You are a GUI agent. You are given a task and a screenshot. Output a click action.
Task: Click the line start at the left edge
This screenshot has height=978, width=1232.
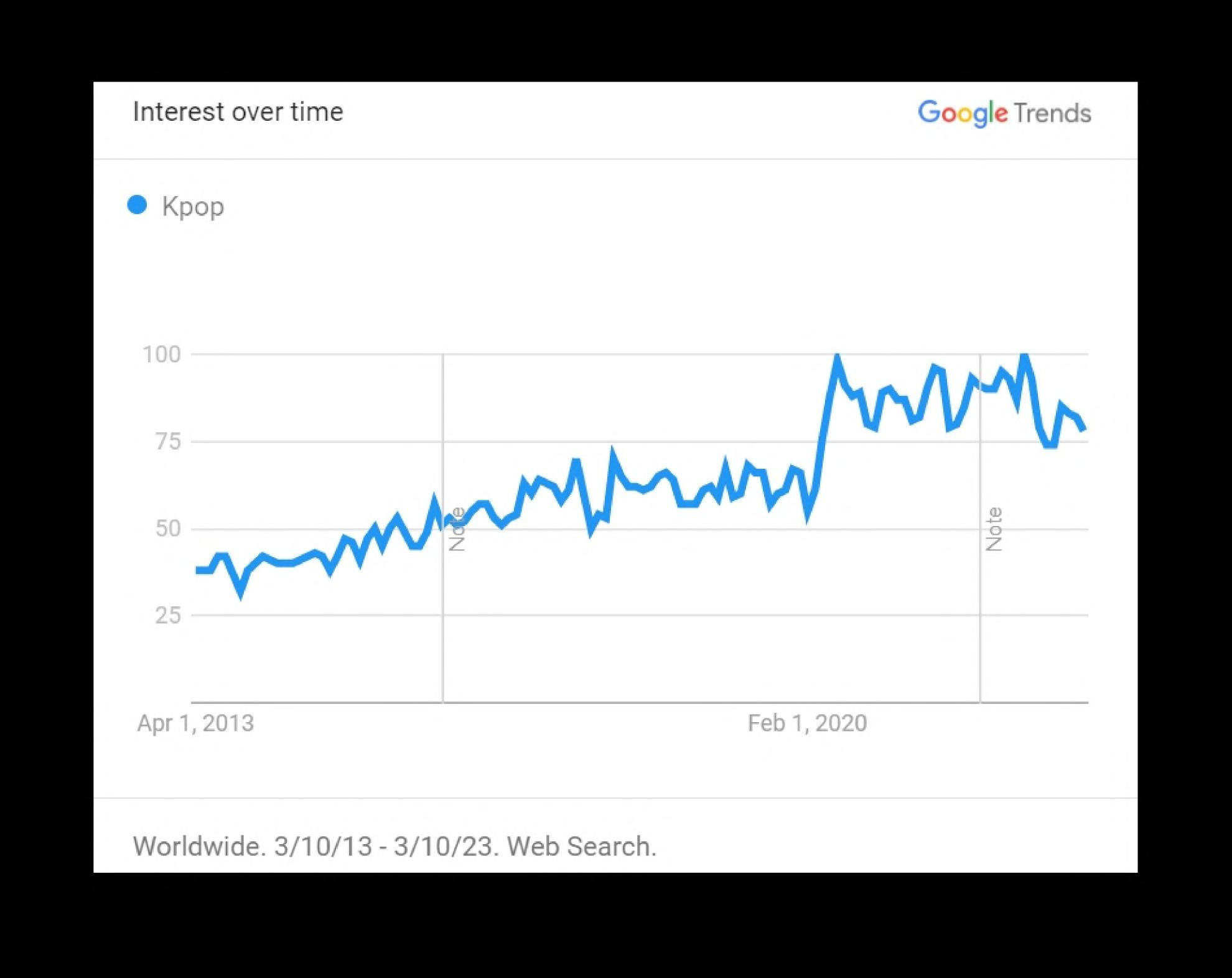(198, 570)
